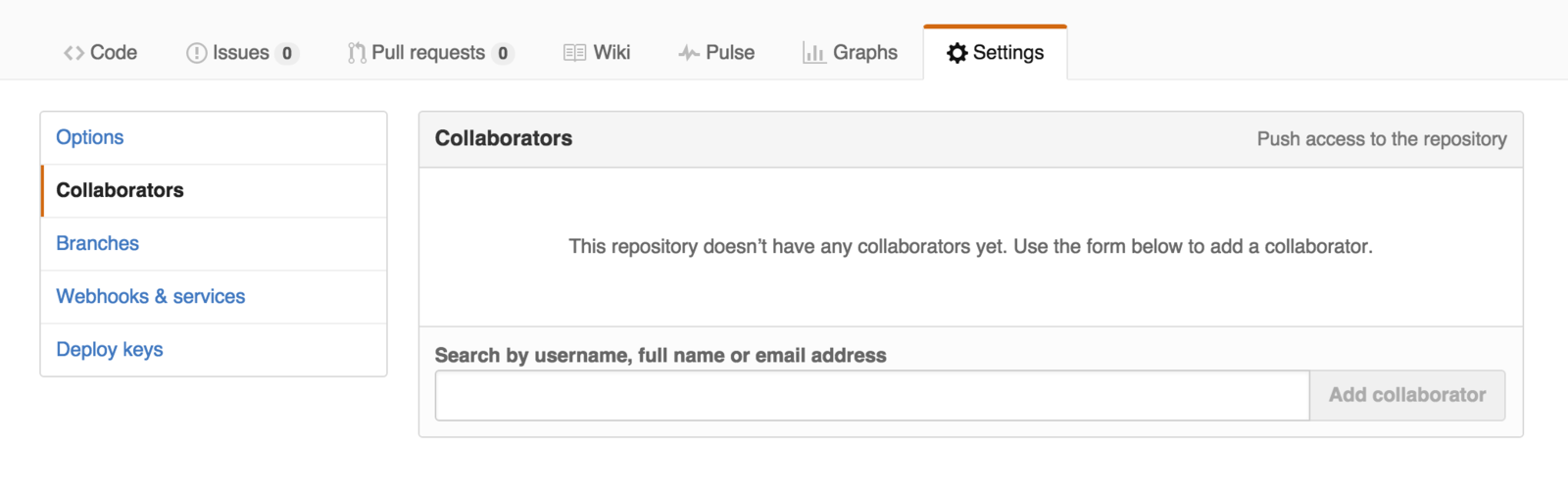Click the Pulse waveform icon
Viewport: 1568px width, 497px height.
[689, 53]
